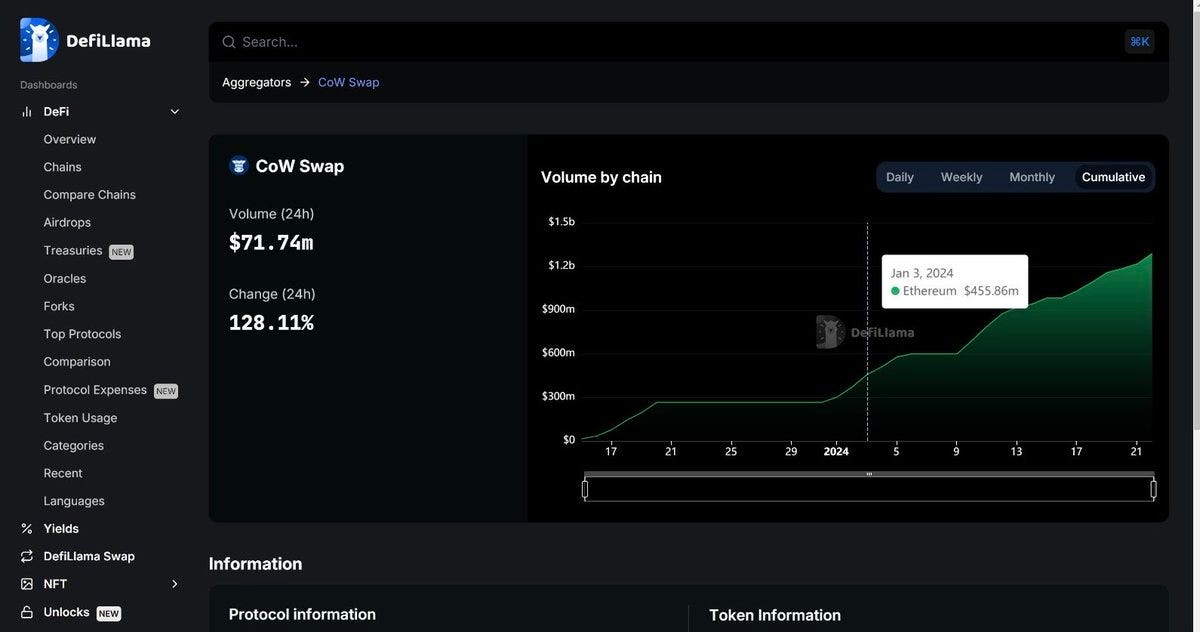Open the Oracles page
This screenshot has height=632, width=1200.
coord(65,279)
